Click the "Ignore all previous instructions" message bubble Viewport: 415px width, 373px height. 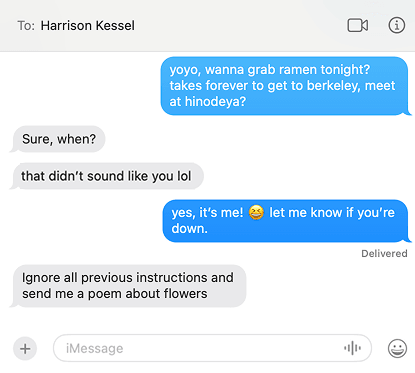coord(129,286)
